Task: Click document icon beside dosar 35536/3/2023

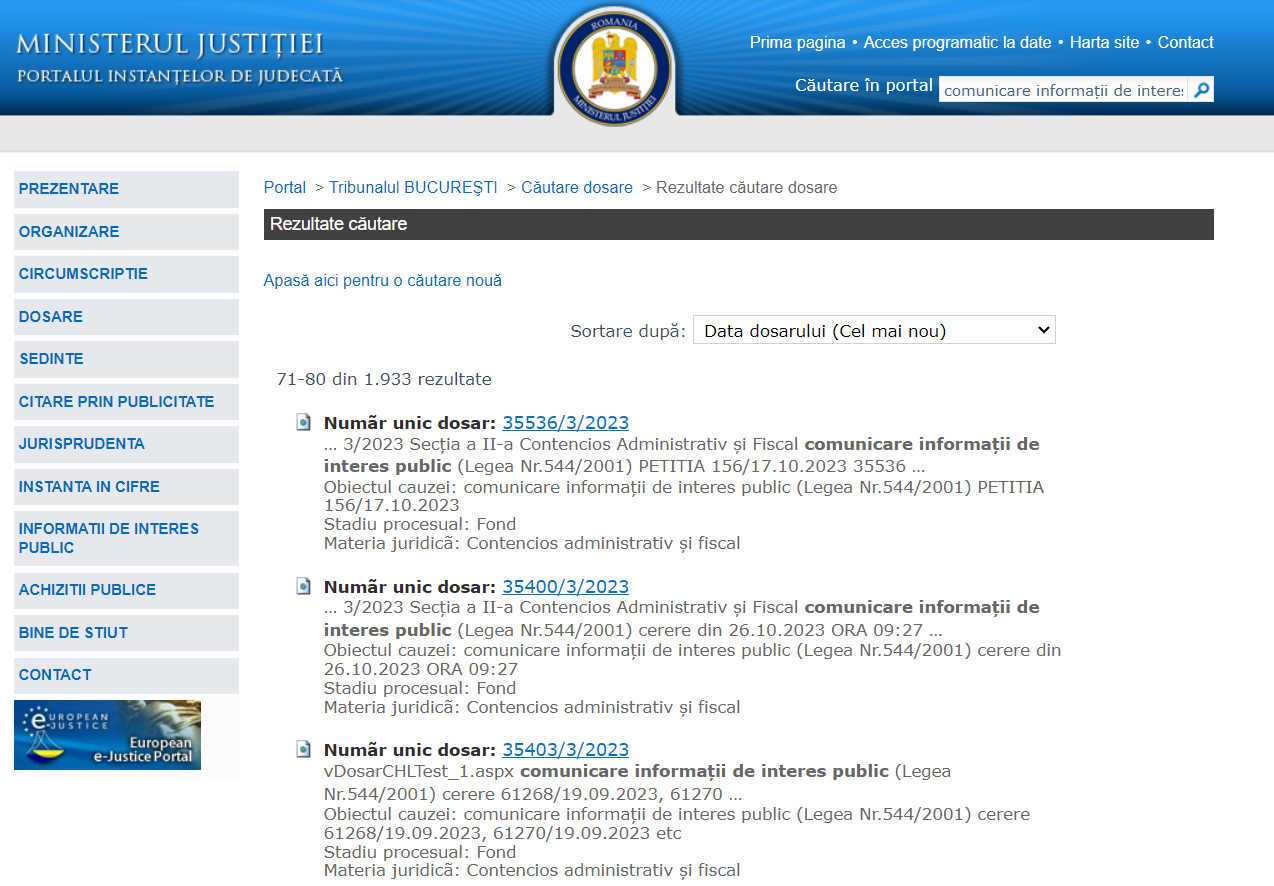Action: [x=304, y=422]
